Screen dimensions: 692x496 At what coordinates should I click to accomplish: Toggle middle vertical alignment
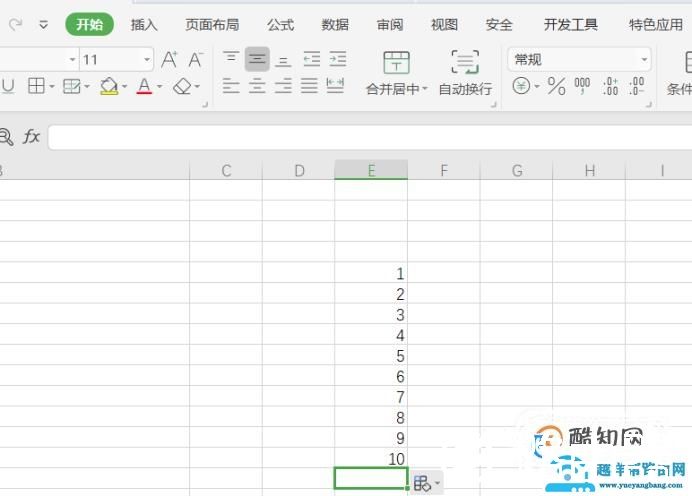257,59
